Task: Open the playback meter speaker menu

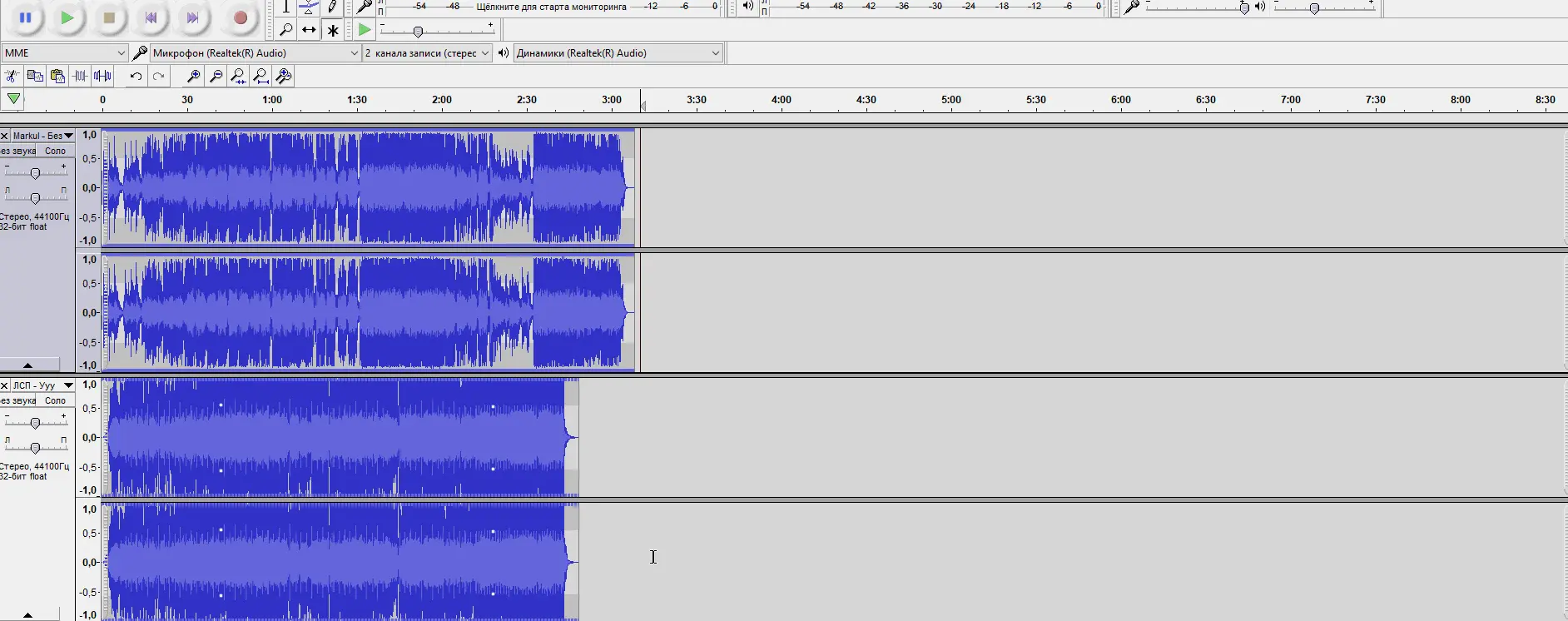Action: [x=748, y=7]
